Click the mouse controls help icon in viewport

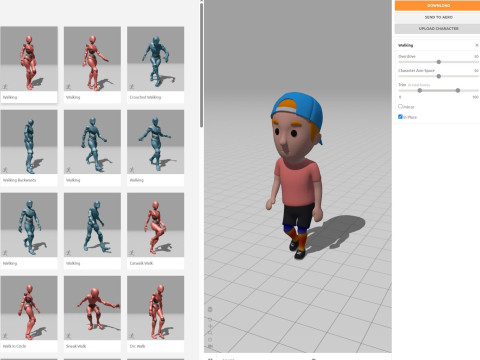[x=210, y=309]
